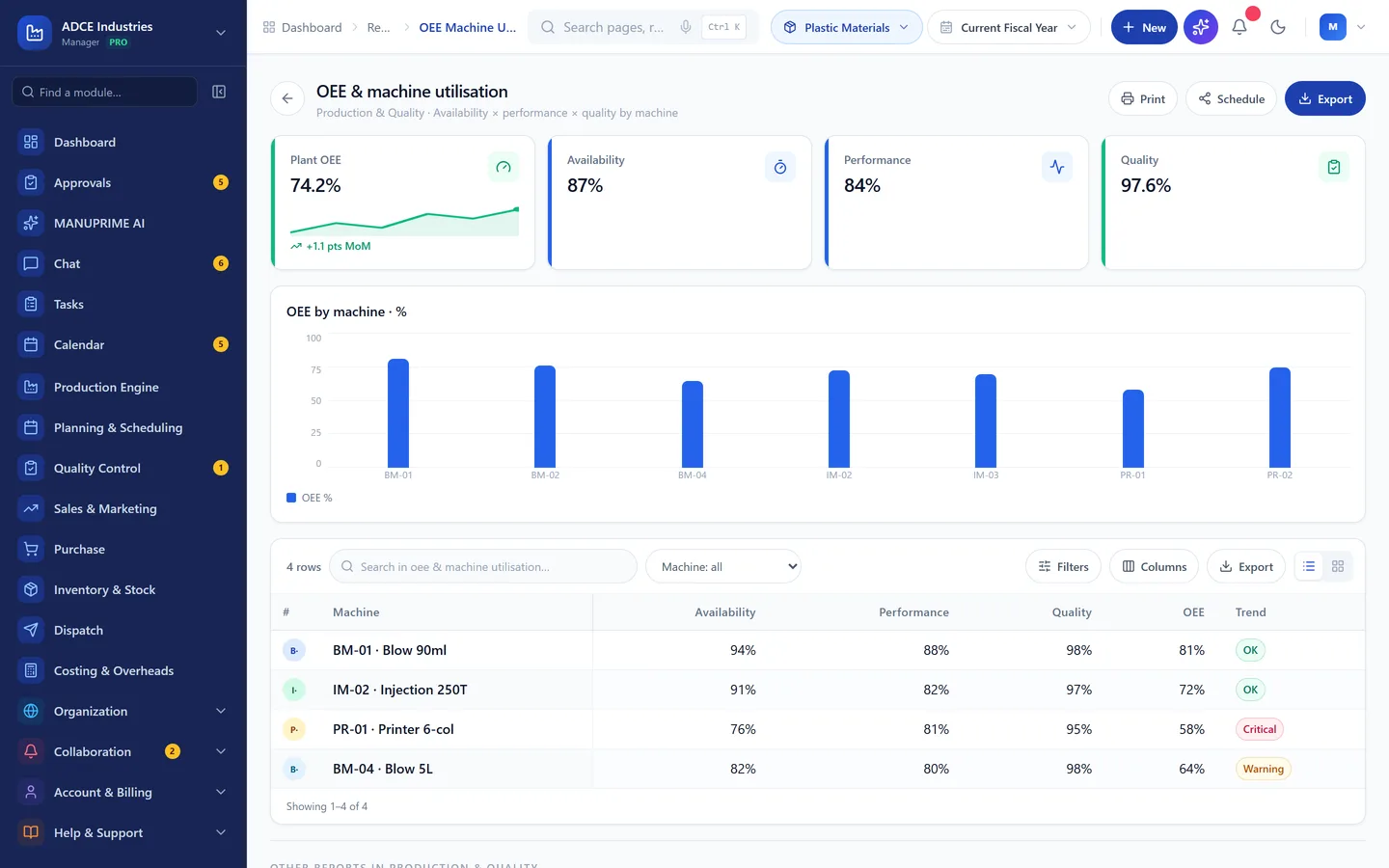Click the Quality Control sidebar icon
1389x868 pixels.
click(x=31, y=468)
